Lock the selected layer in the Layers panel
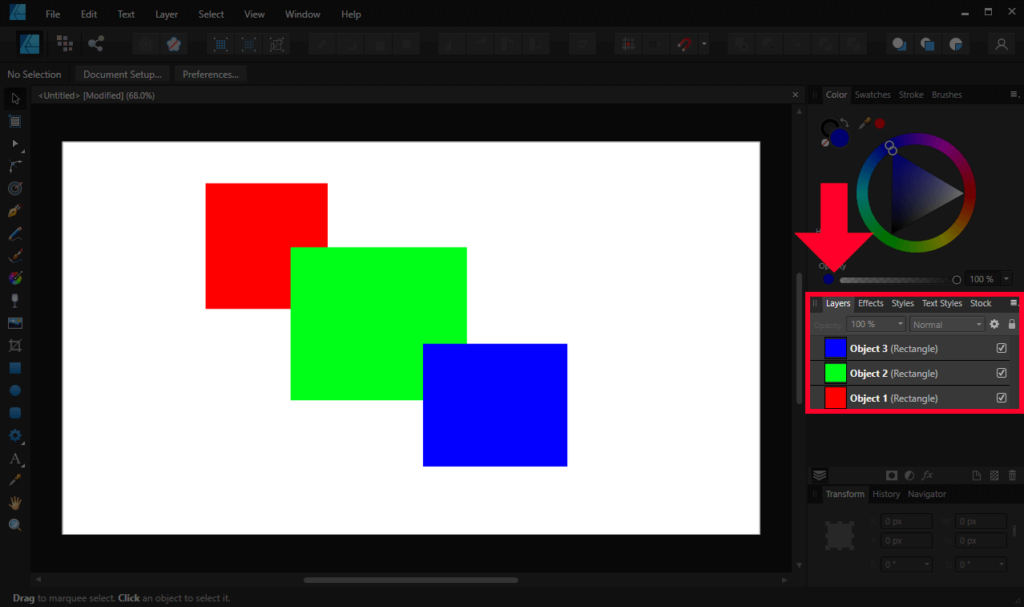The height and width of the screenshot is (607, 1024). tap(1012, 324)
